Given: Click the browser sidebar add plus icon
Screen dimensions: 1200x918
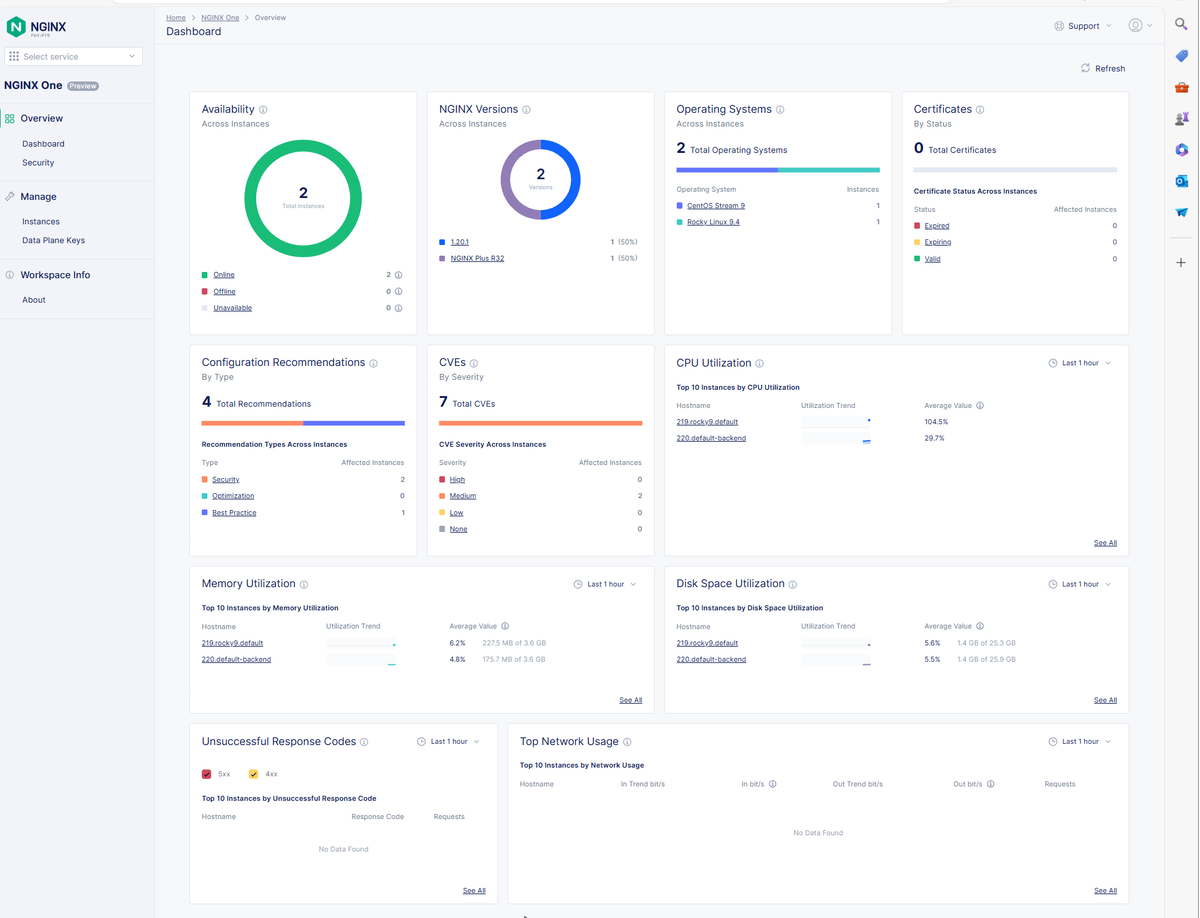Looking at the screenshot, I should 1181,262.
